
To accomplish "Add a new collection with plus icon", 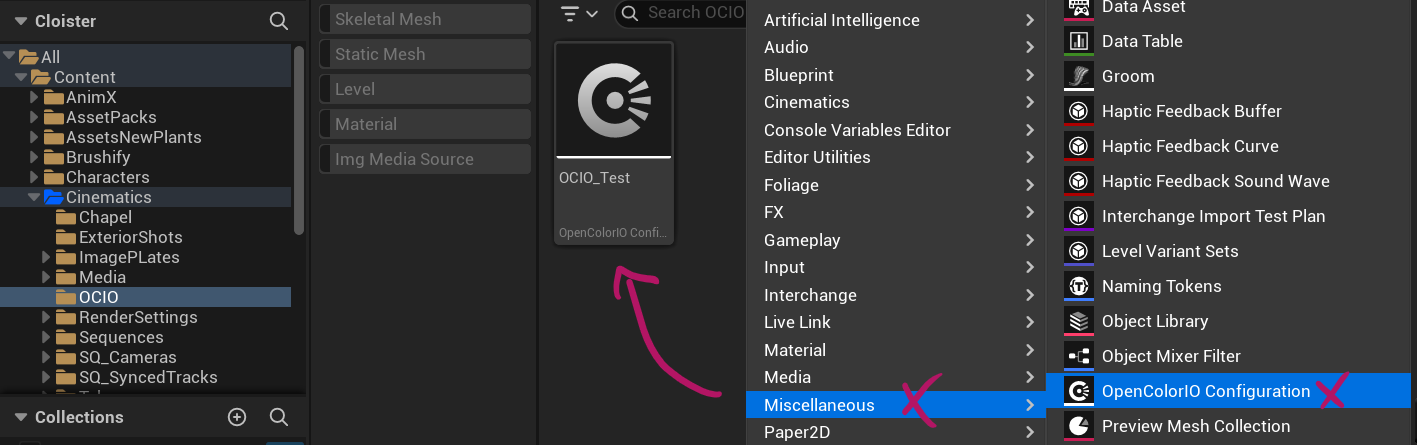I will (237, 417).
